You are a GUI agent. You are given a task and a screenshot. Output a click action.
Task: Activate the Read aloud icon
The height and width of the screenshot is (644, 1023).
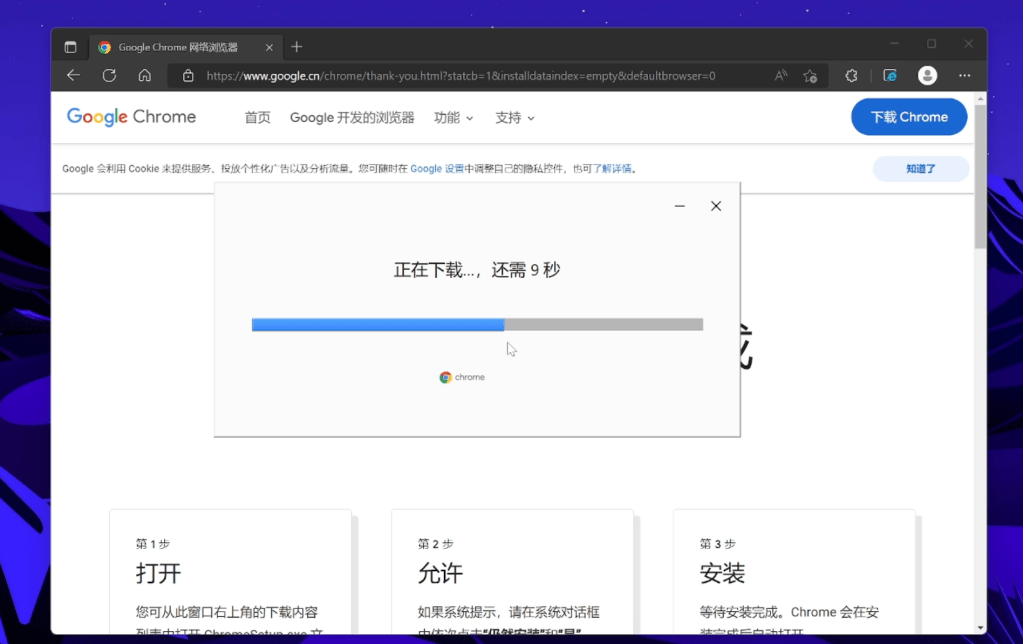[x=780, y=76]
